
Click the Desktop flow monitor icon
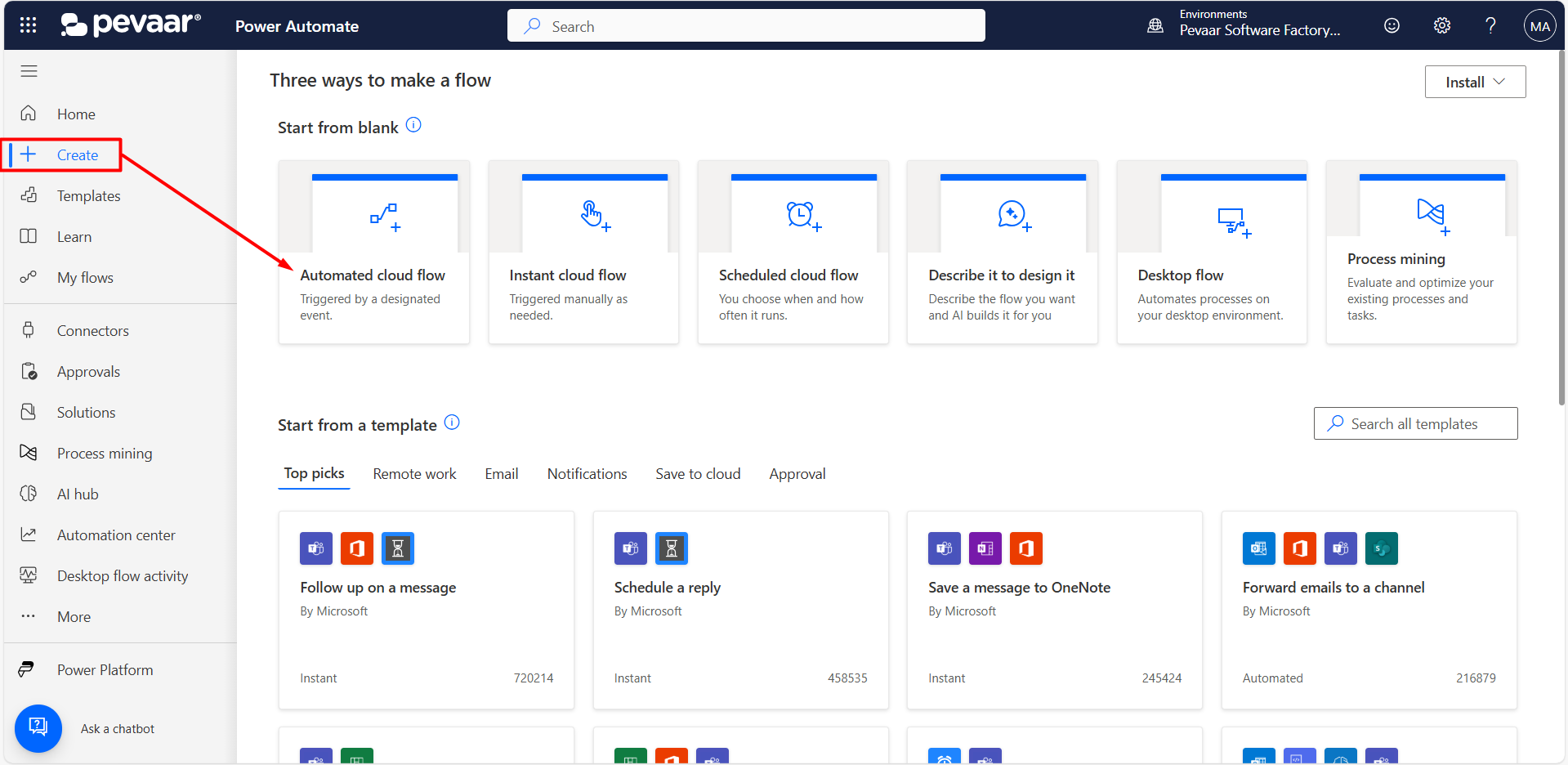1234,221
